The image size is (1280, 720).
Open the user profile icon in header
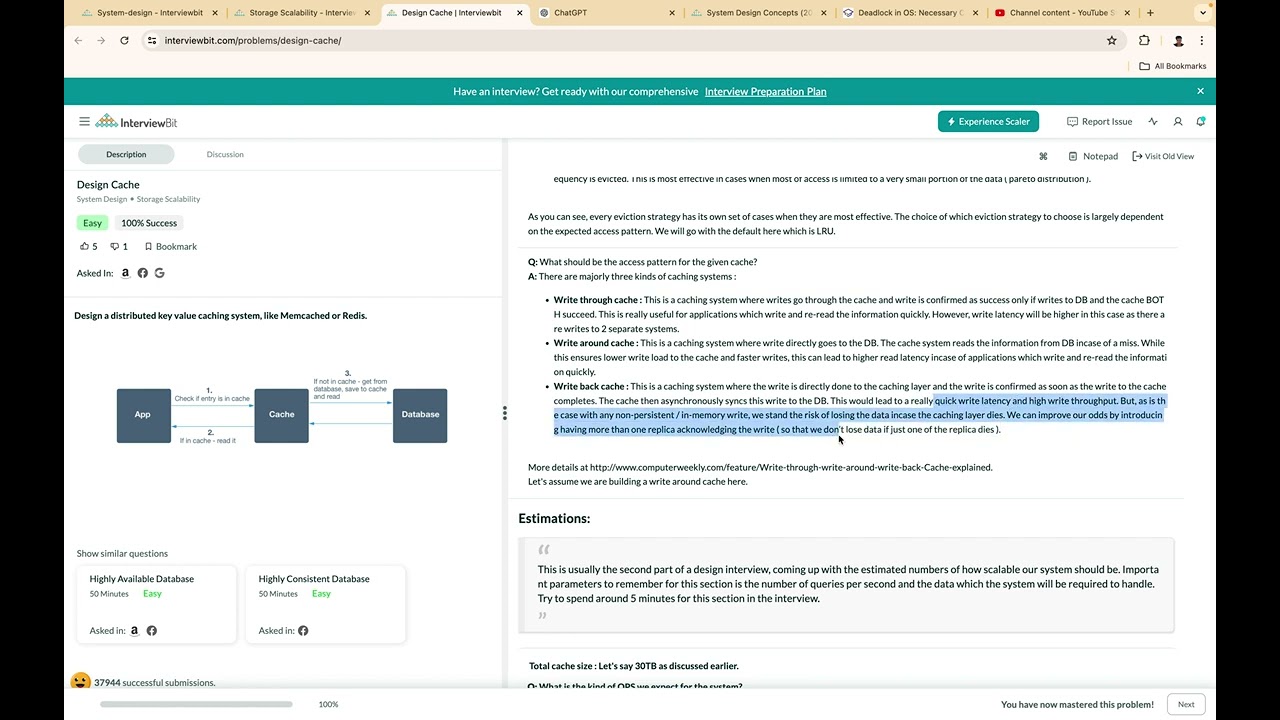(1178, 121)
